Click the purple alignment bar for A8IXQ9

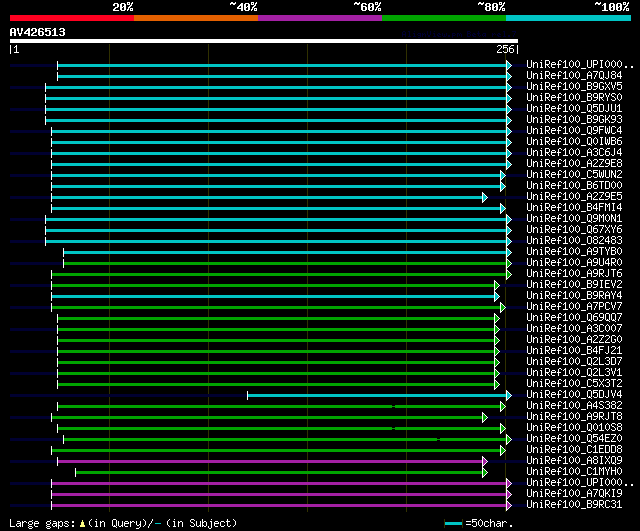click(271, 462)
